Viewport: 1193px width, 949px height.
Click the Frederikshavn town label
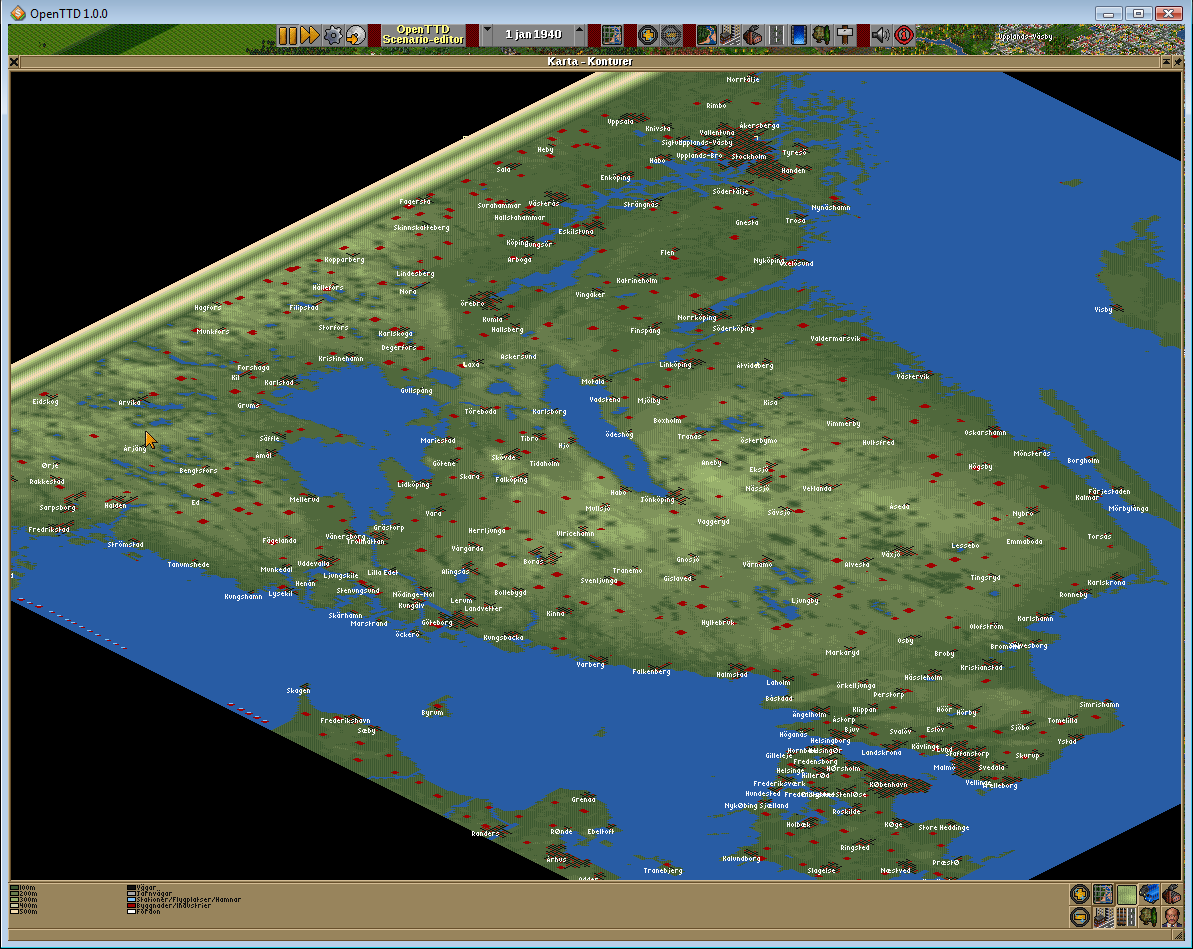(345, 721)
